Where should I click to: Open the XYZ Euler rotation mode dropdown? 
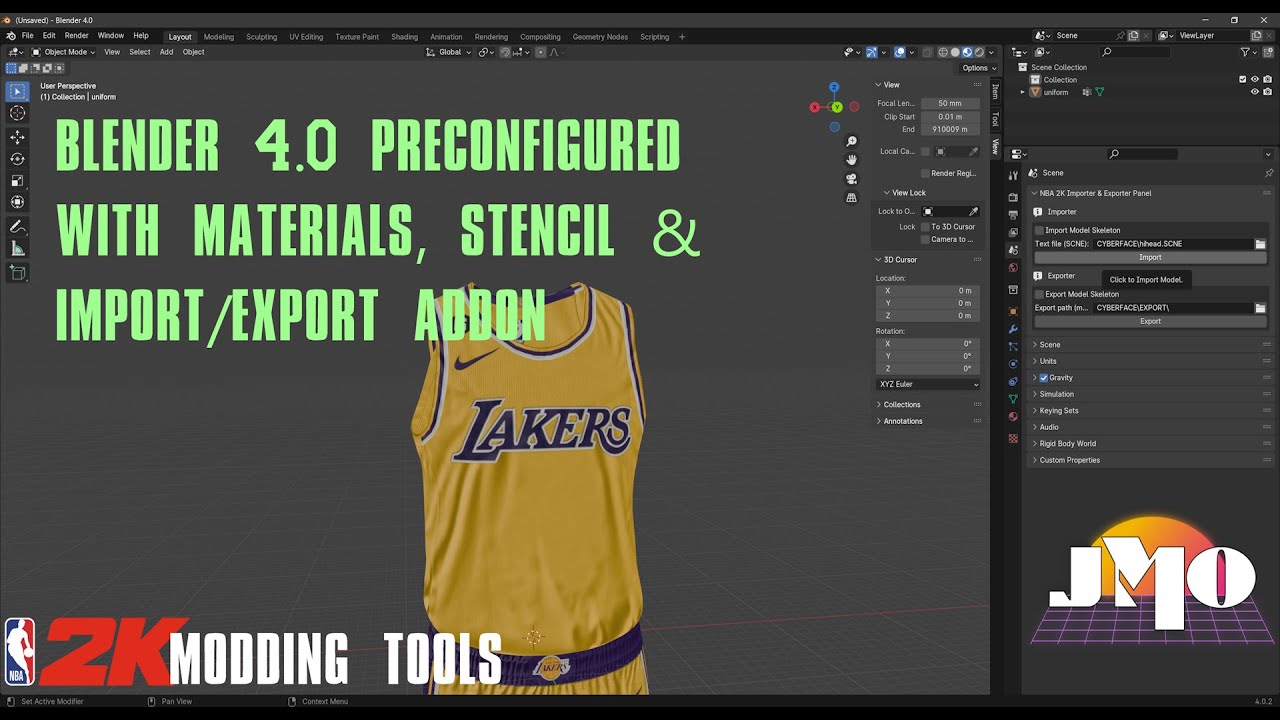coord(928,384)
